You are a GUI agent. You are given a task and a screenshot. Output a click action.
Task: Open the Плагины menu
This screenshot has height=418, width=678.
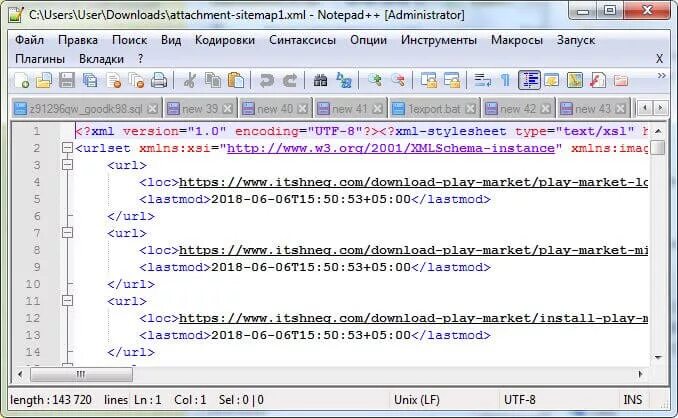click(x=40, y=59)
